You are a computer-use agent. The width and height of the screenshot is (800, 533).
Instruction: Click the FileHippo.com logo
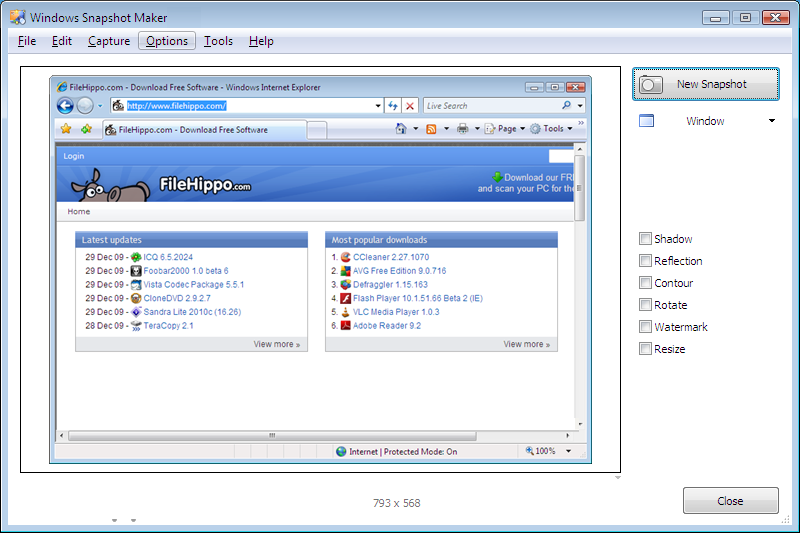click(205, 185)
